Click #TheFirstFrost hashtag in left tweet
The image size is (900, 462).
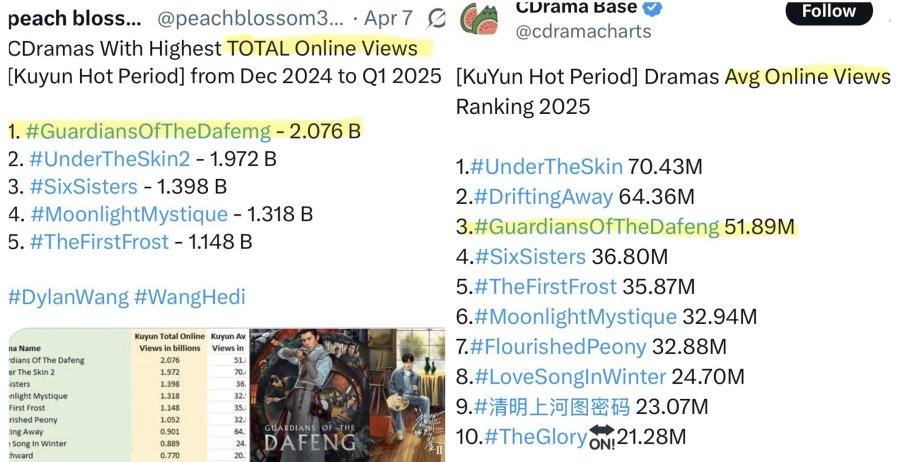[99, 242]
